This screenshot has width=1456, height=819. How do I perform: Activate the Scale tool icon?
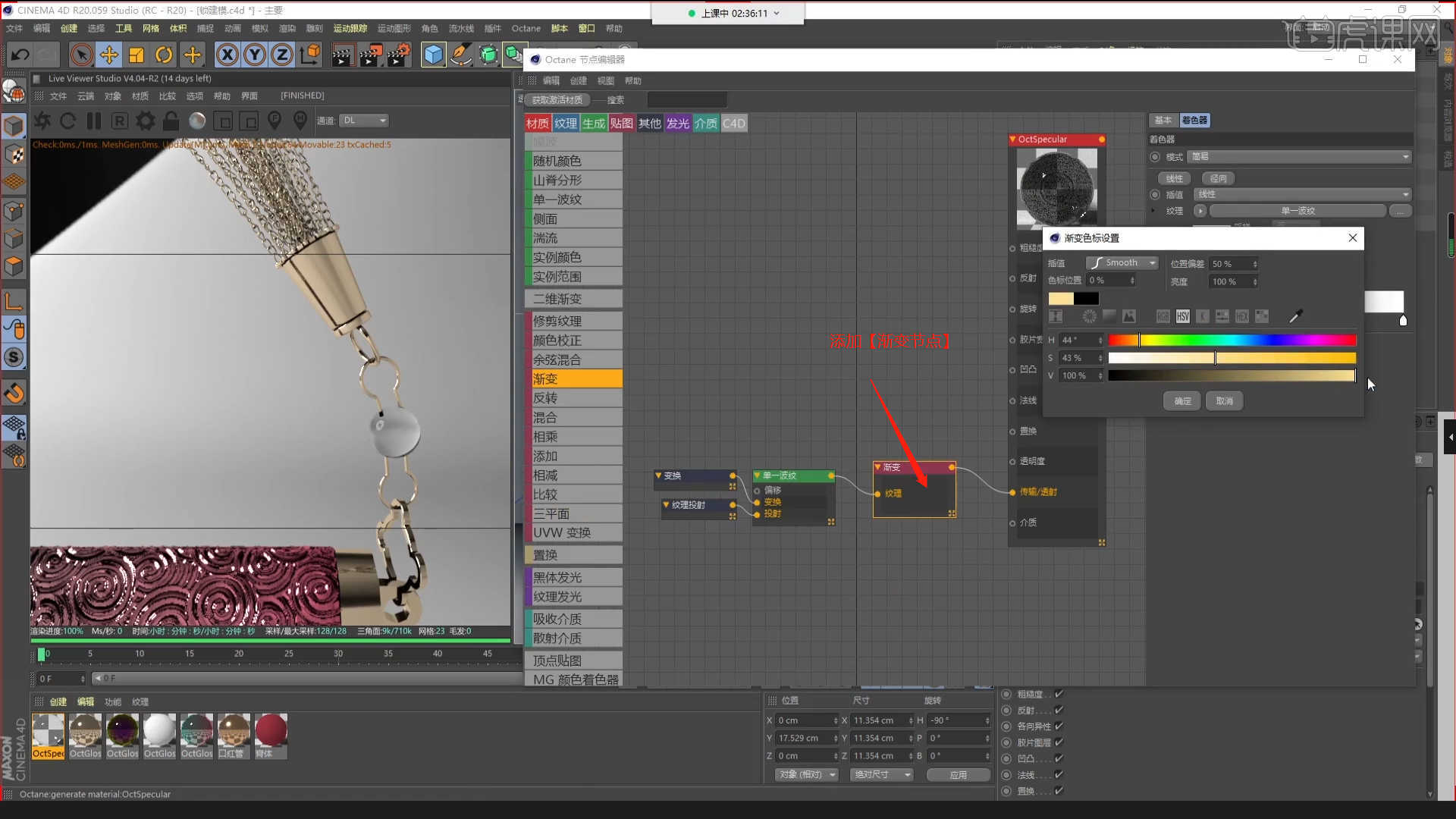point(136,55)
